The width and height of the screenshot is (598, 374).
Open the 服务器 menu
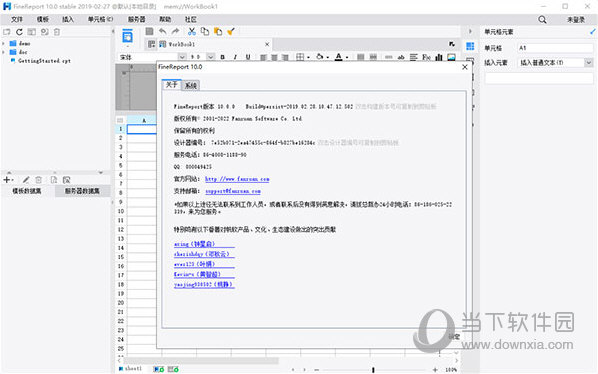[x=137, y=19]
